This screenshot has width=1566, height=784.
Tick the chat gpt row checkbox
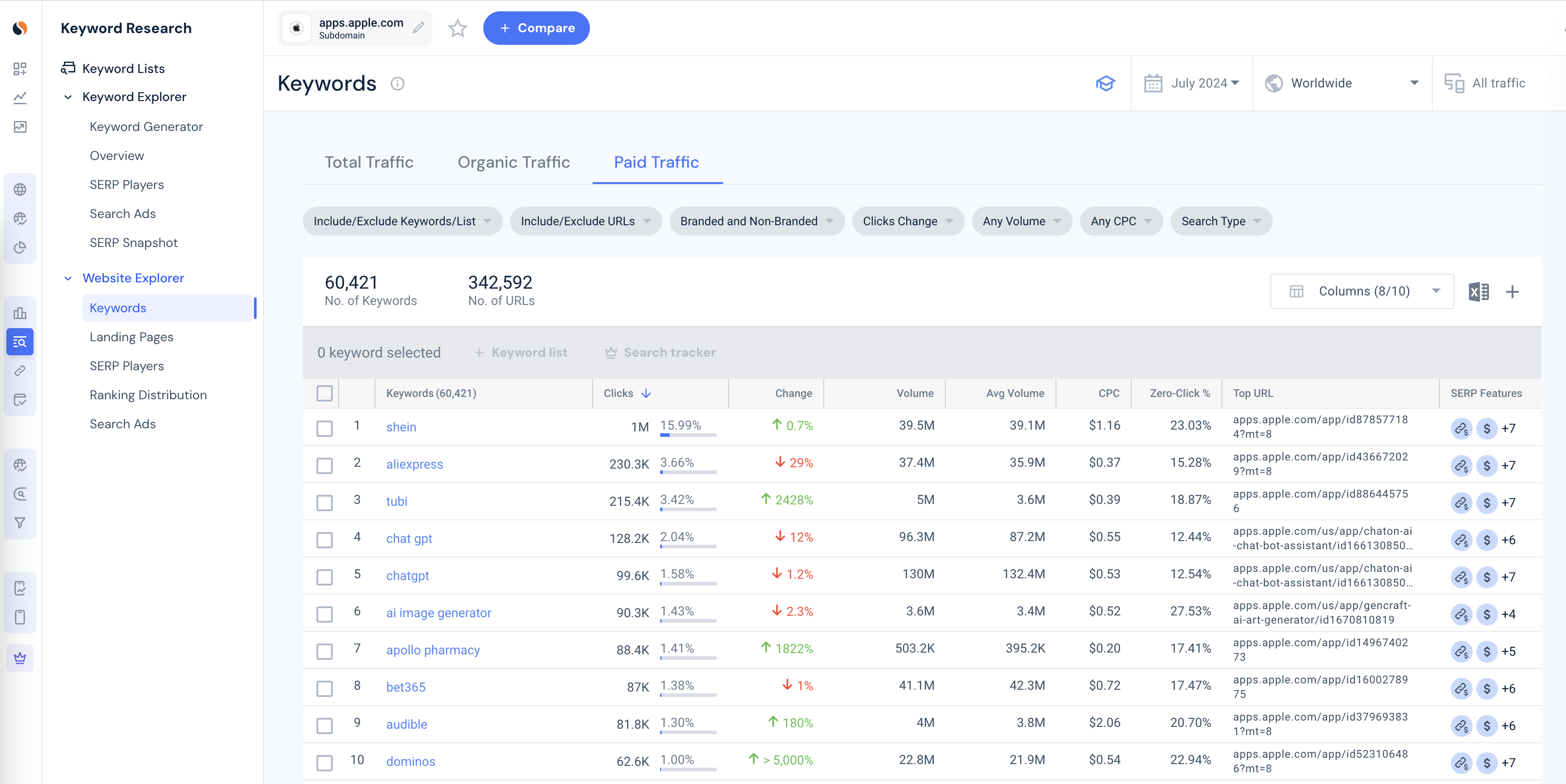(x=325, y=540)
